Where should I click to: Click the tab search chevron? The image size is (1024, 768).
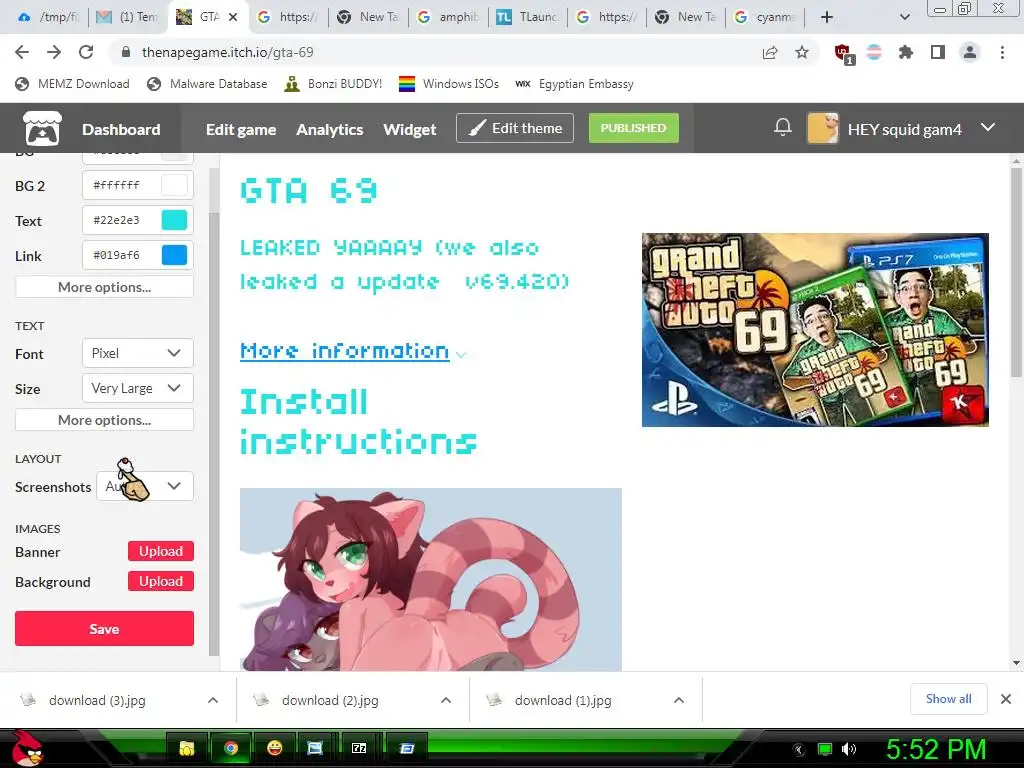(904, 17)
